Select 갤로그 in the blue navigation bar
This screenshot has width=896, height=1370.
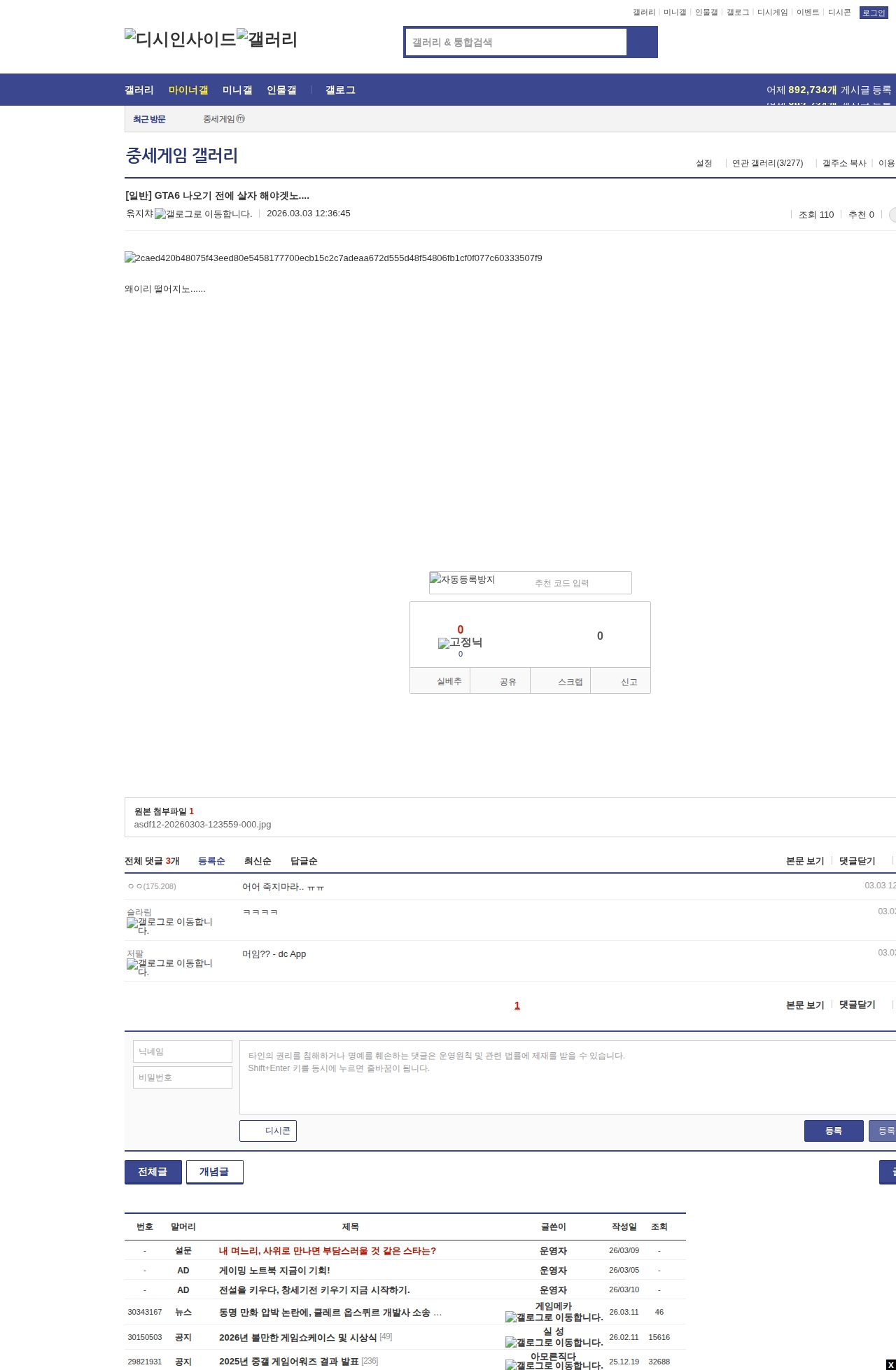pyautogui.click(x=340, y=90)
